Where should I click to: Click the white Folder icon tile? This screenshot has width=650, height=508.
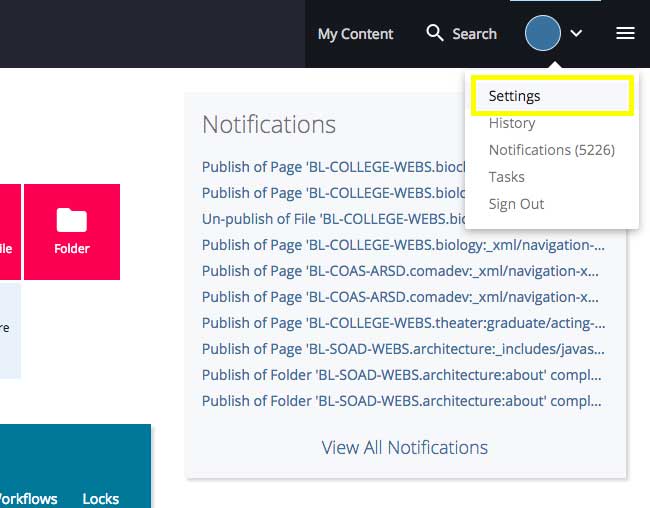coord(72,231)
